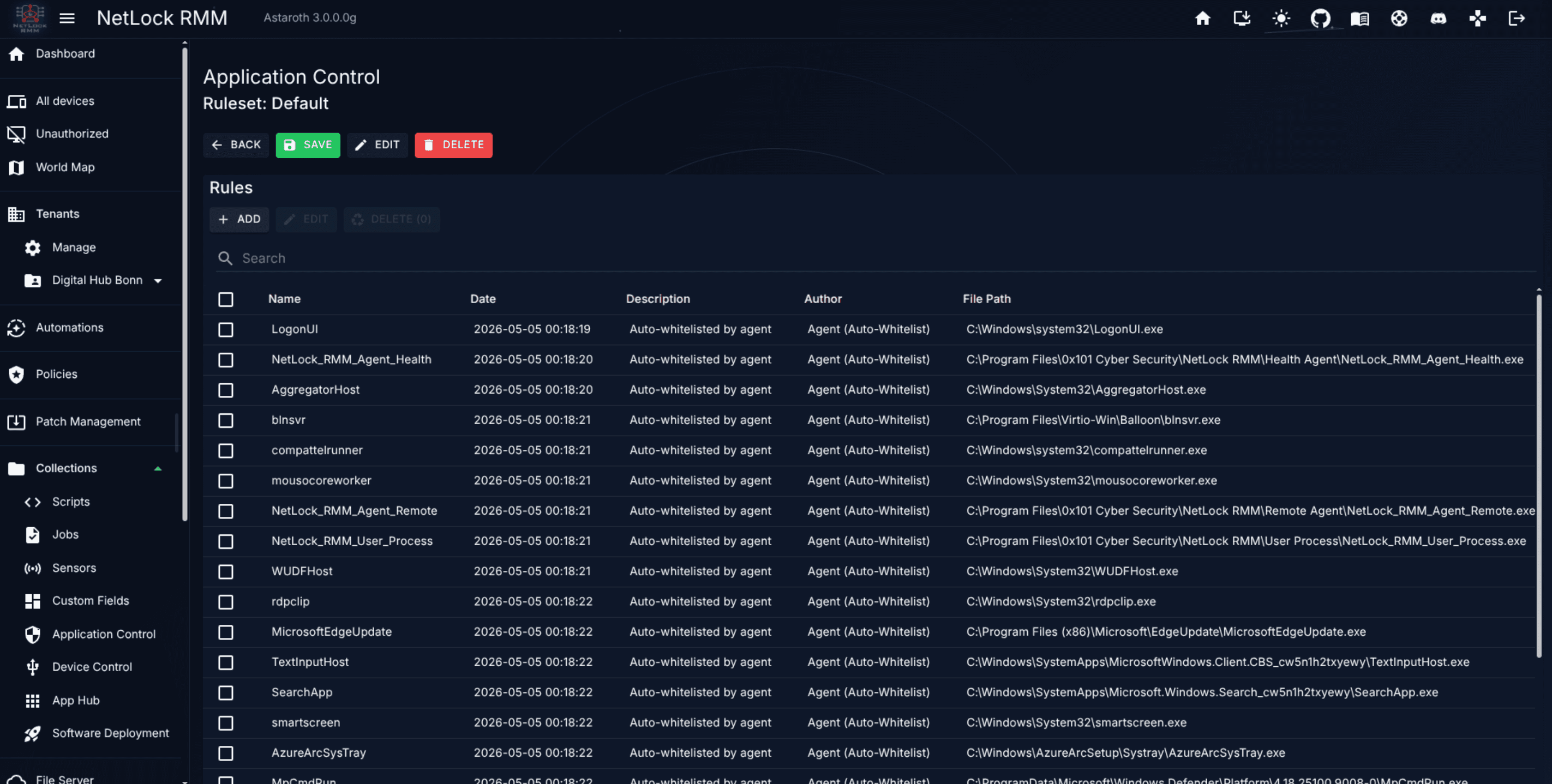Click the Device Control USB icon
This screenshot has height=784, width=1552.
click(x=33, y=667)
